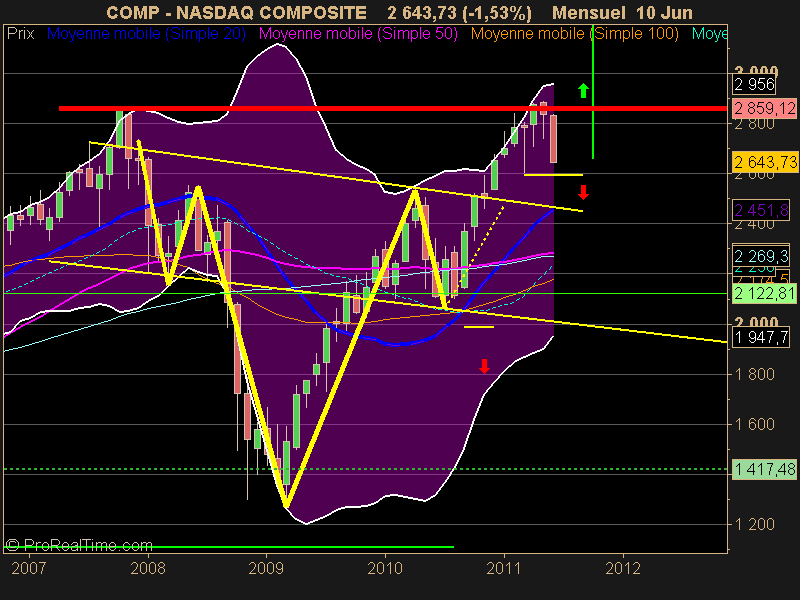Viewport: 800px width, 600px height.
Task: Select Moyenne mobile (Simple 50) legend entry
Action: [358, 34]
